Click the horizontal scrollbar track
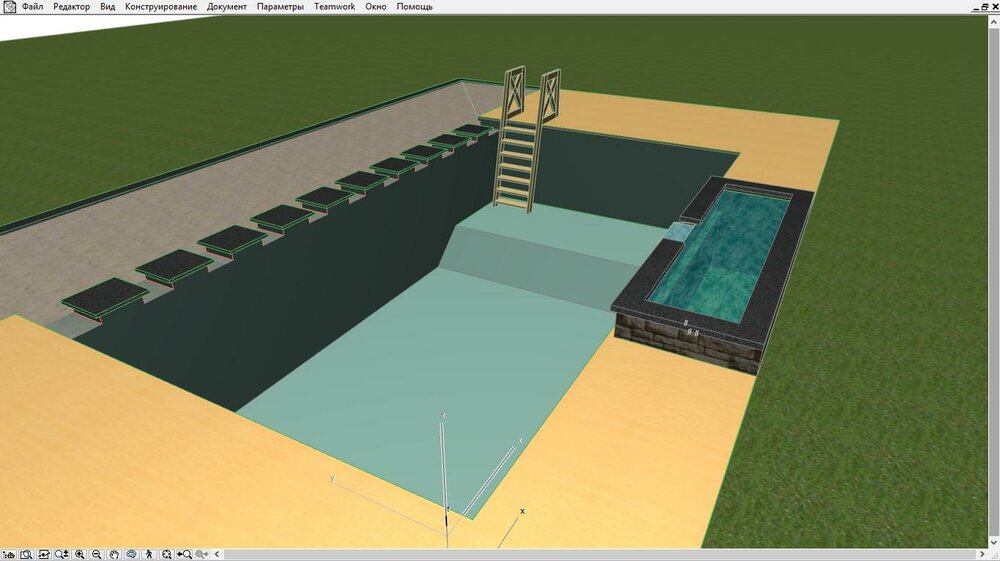Image resolution: width=1000 pixels, height=561 pixels. pos(599,555)
